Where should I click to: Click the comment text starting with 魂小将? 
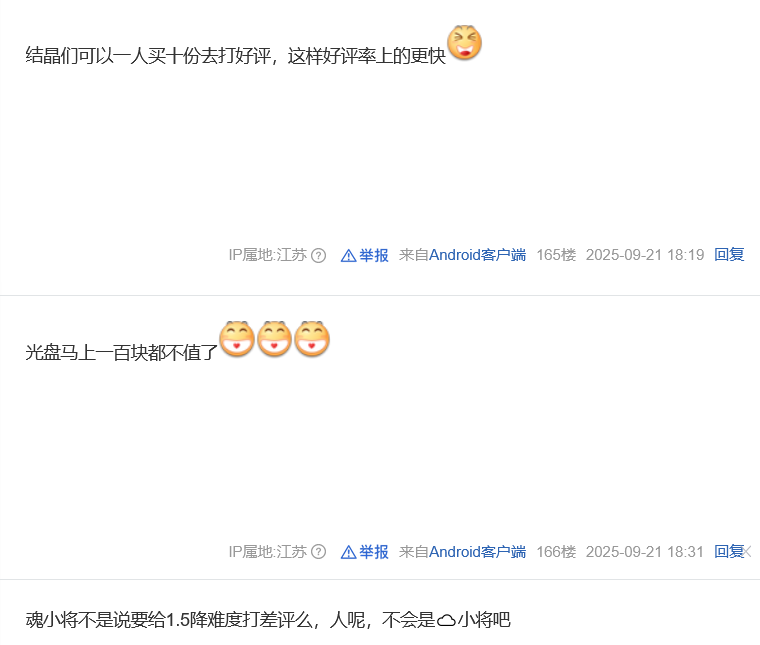pyautogui.click(x=268, y=620)
